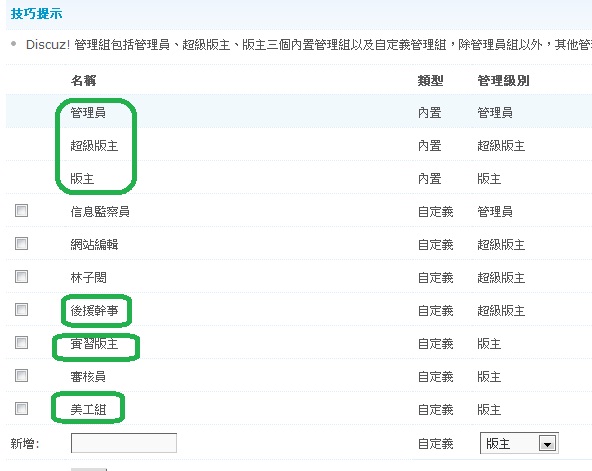Click the 林子閣 group name
592x471 pixels.
tap(88, 278)
